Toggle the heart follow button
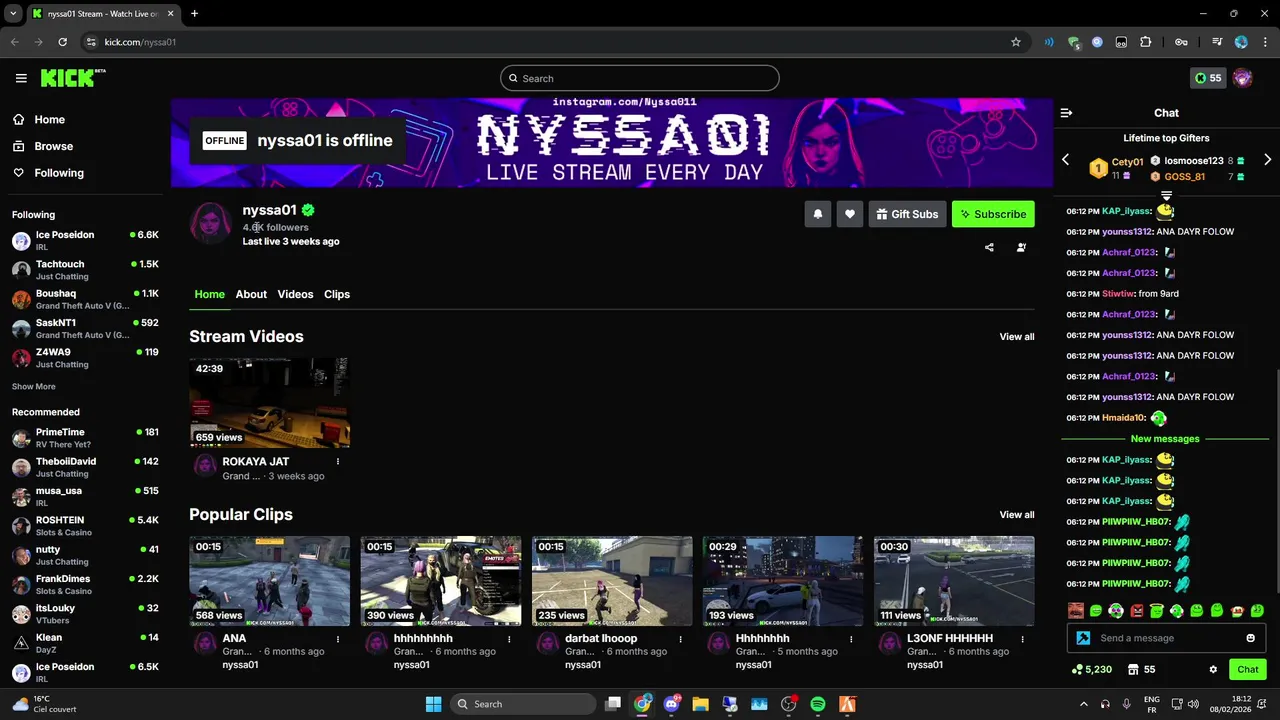Image resolution: width=1280 pixels, height=720 pixels. tap(850, 214)
